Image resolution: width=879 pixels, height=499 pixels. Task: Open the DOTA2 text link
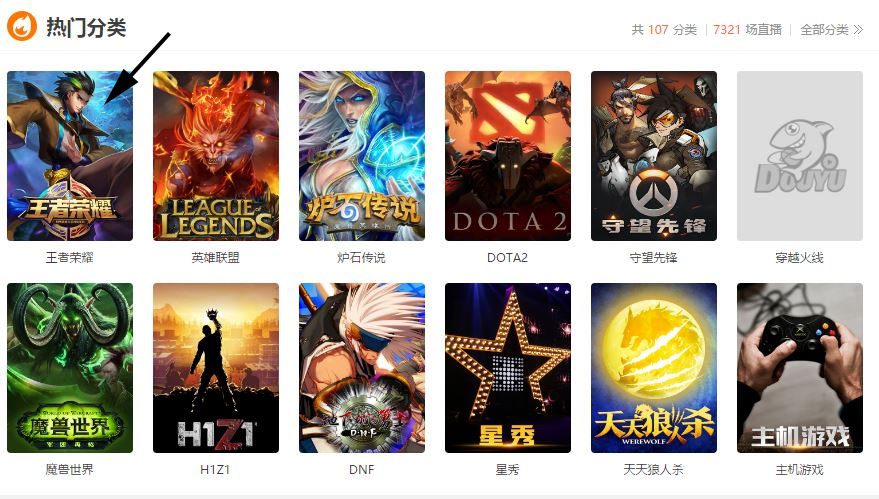pyautogui.click(x=507, y=257)
